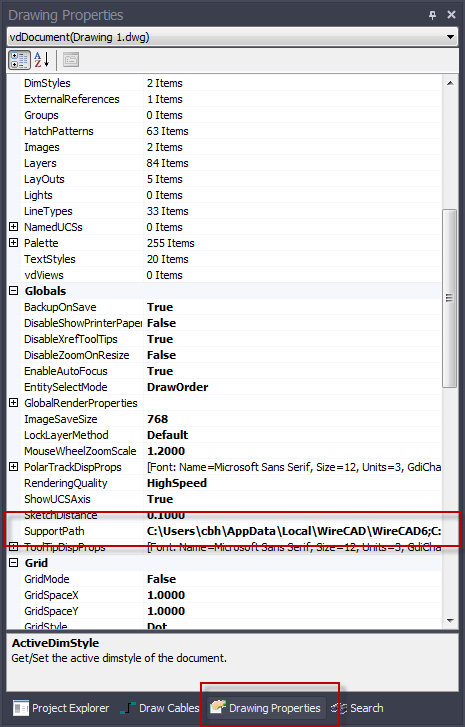Select the Images property row
The image size is (465, 727).
point(224,147)
